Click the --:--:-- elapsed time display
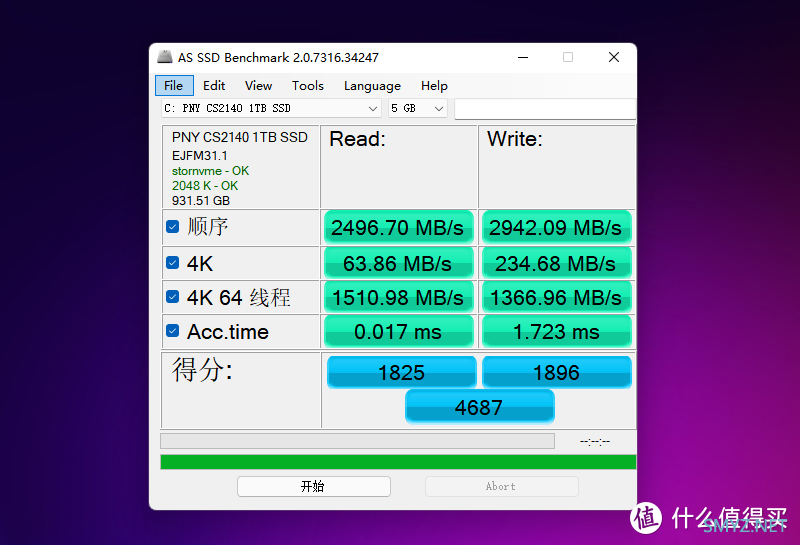This screenshot has height=545, width=800. click(595, 441)
